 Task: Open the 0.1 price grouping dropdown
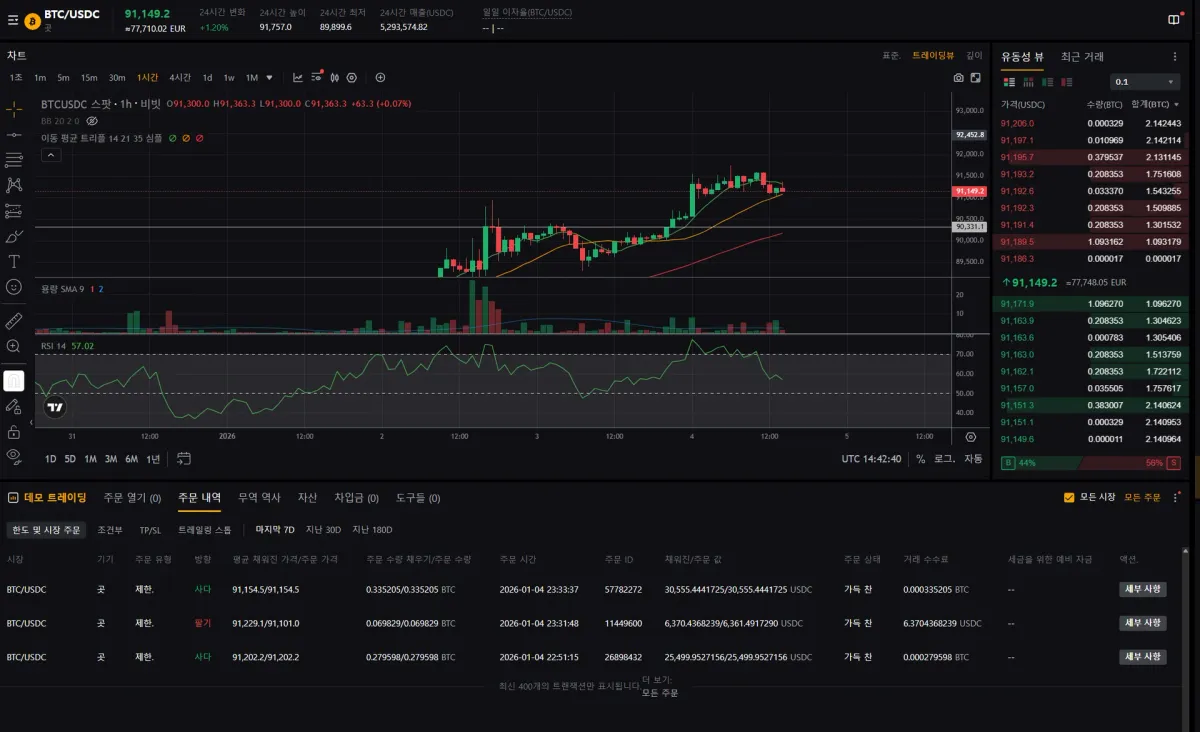point(1145,82)
